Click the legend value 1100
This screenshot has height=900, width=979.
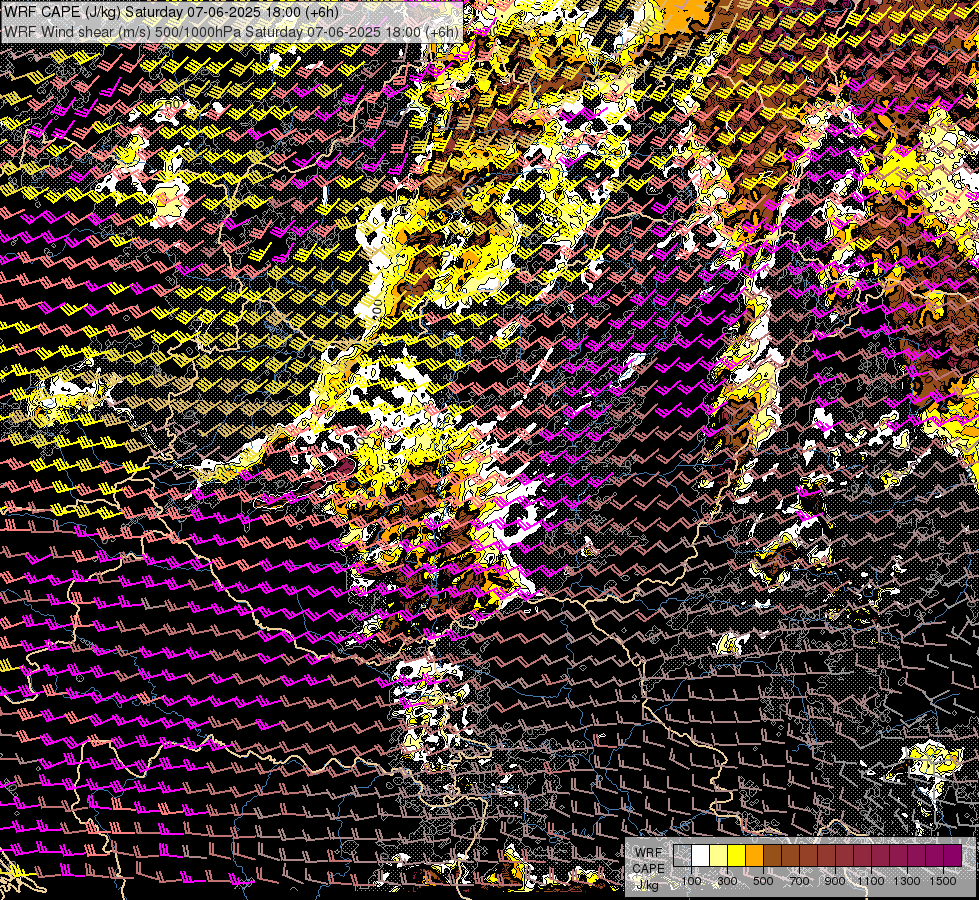(x=870, y=881)
